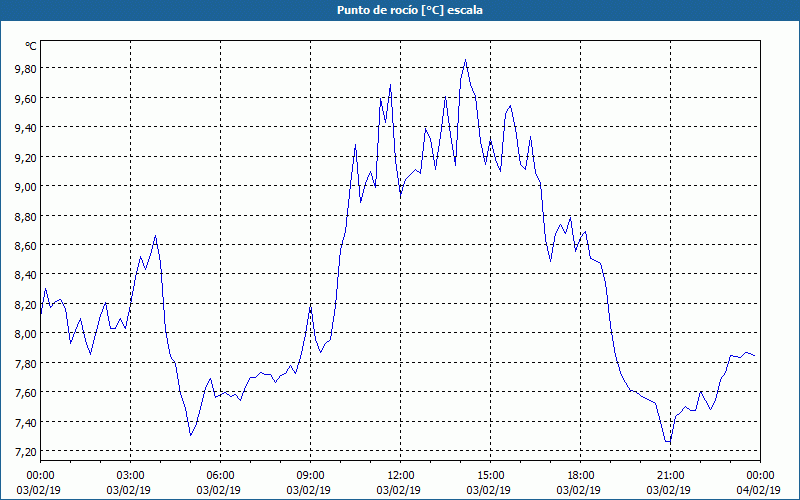Click the 9,60 y-axis value
The width and height of the screenshot is (800, 500).
pos(26,98)
